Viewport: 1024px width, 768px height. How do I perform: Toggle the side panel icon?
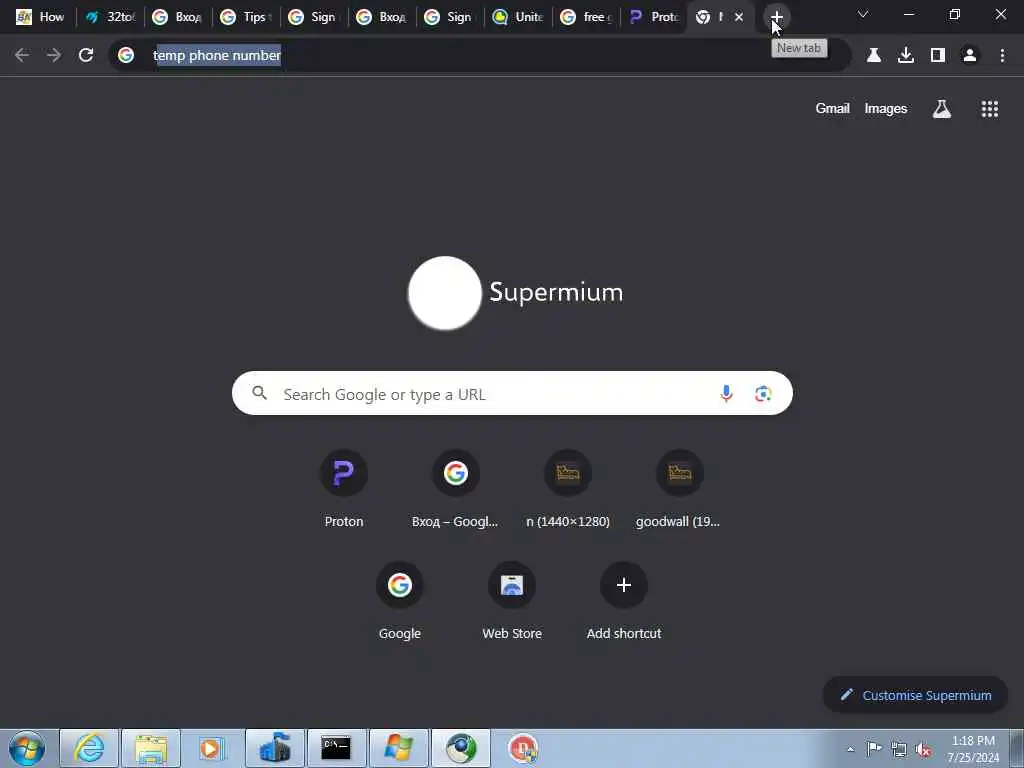click(x=938, y=56)
